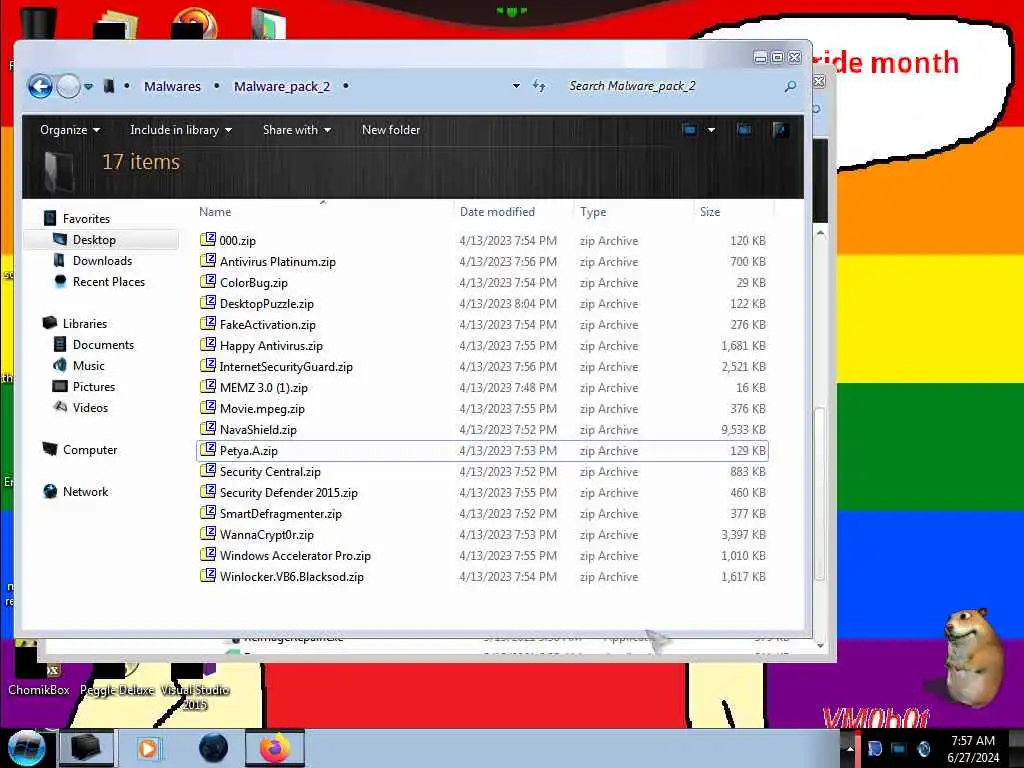Open Music library in navigation pane

[88, 365]
